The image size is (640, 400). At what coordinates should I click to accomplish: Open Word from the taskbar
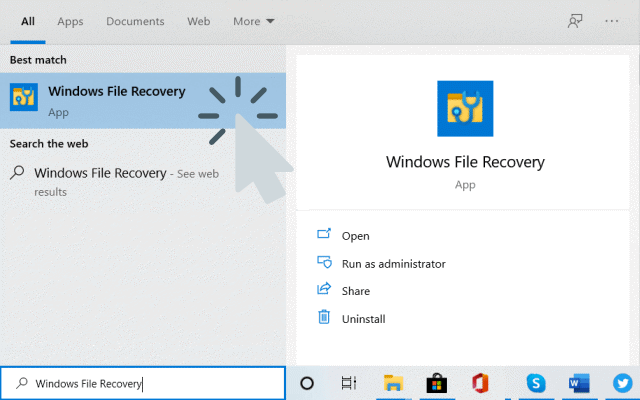(x=579, y=383)
